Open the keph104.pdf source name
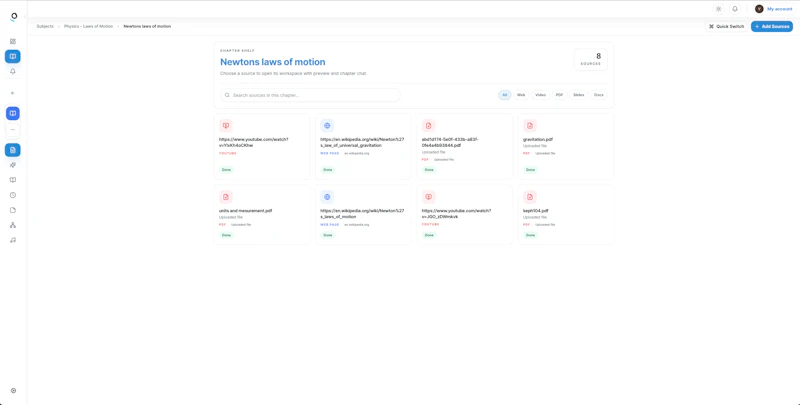 (536, 211)
